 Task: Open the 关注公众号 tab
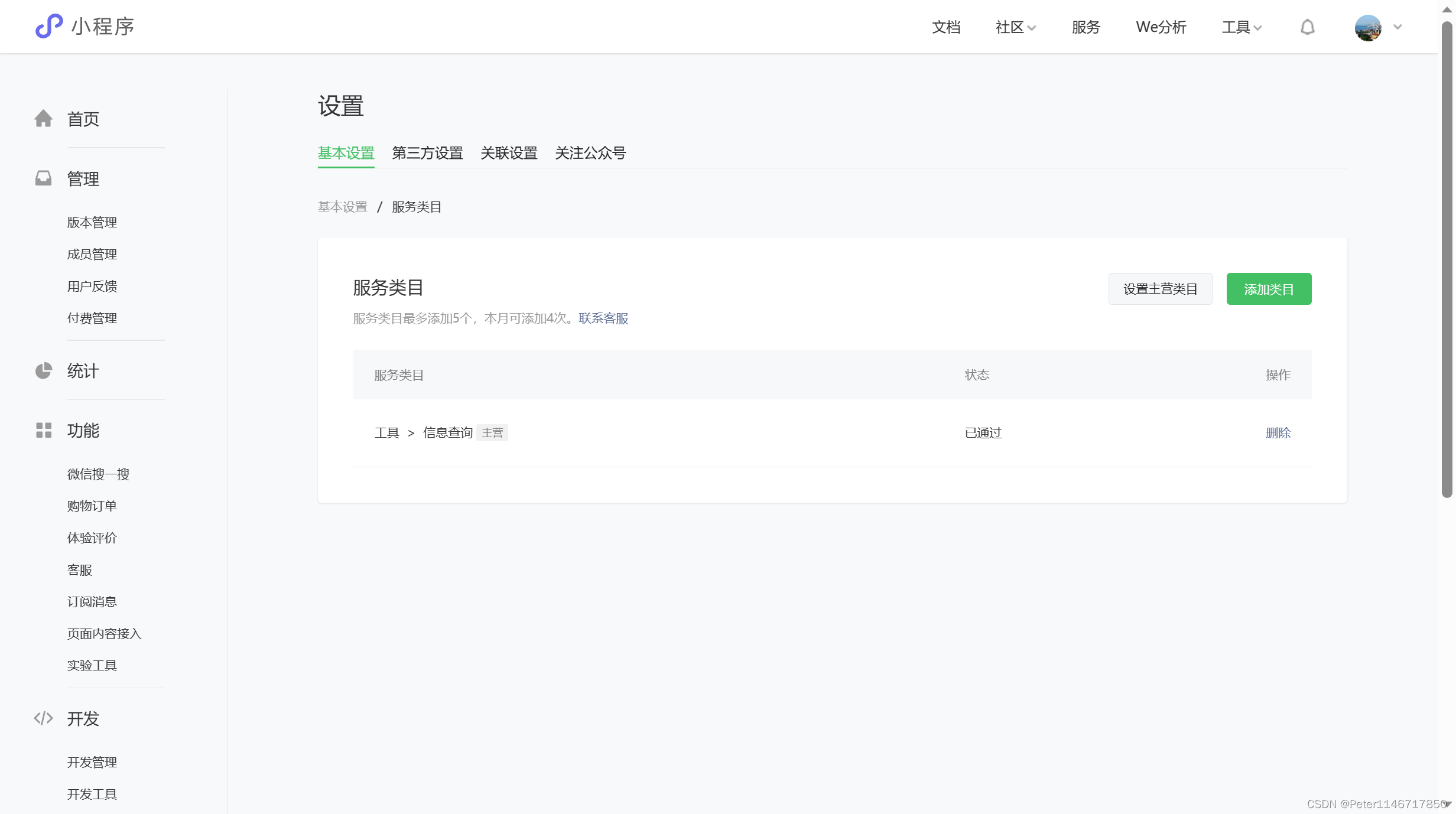pyautogui.click(x=590, y=153)
